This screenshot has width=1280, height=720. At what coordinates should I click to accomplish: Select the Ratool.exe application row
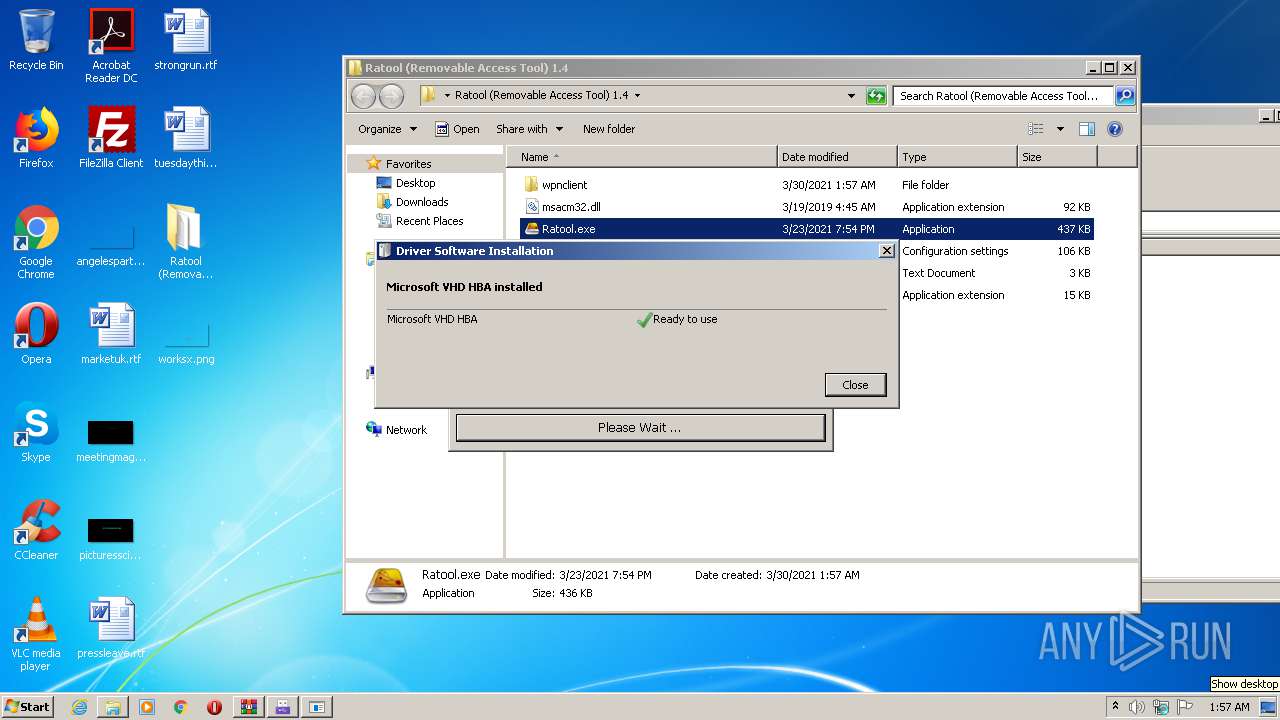tap(806, 229)
